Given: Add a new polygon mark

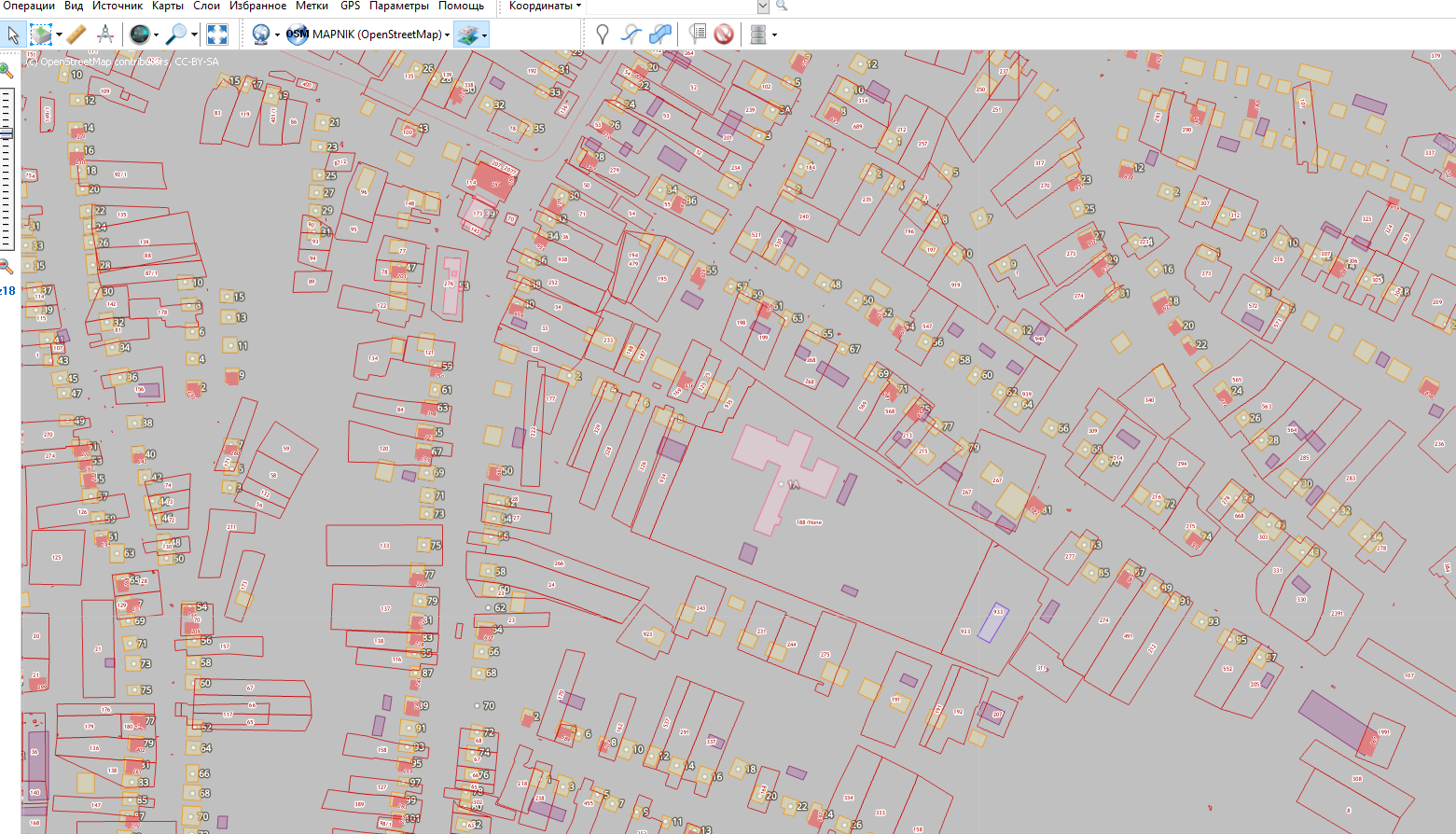Looking at the screenshot, I should coord(660,35).
